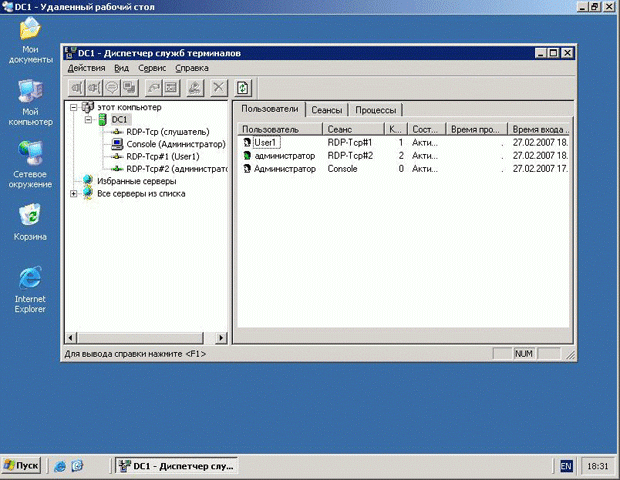
Task: Open the 'Пуск' Start menu
Action: (x=21, y=466)
